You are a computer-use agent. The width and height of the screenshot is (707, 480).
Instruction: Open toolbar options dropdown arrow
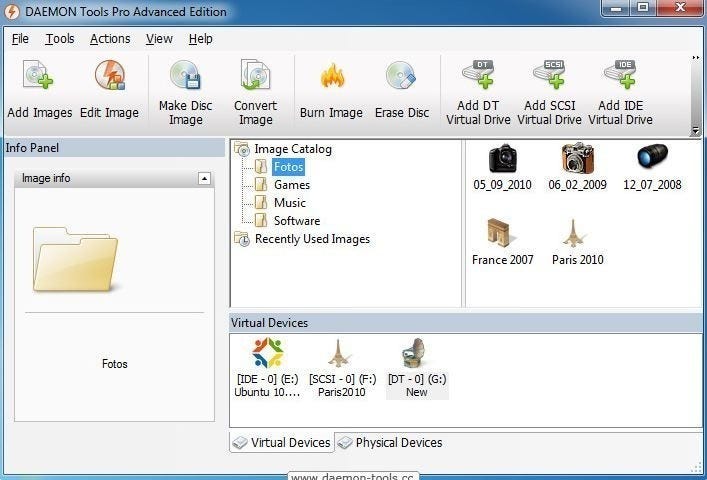[696, 131]
